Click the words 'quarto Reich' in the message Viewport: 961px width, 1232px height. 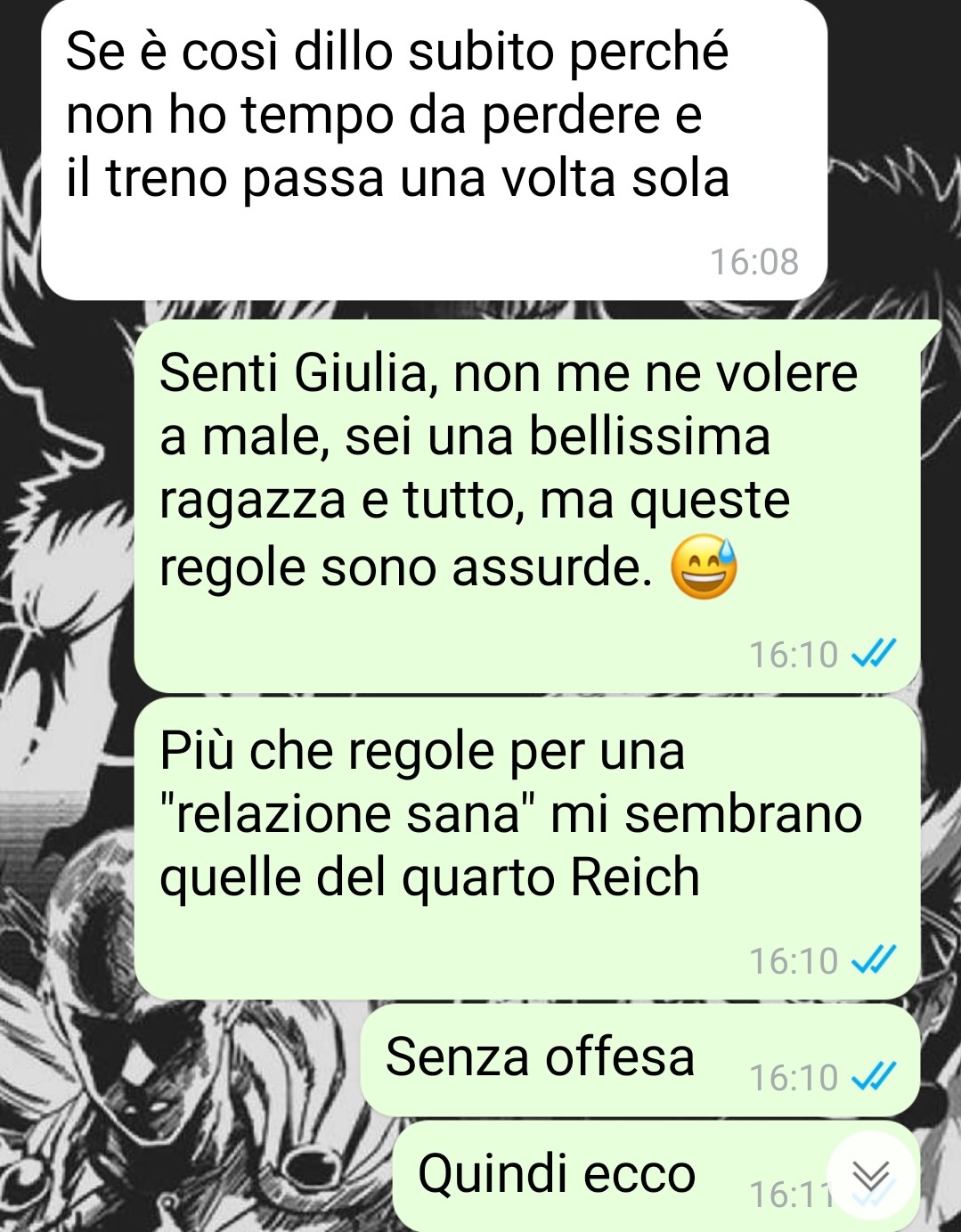(550, 877)
